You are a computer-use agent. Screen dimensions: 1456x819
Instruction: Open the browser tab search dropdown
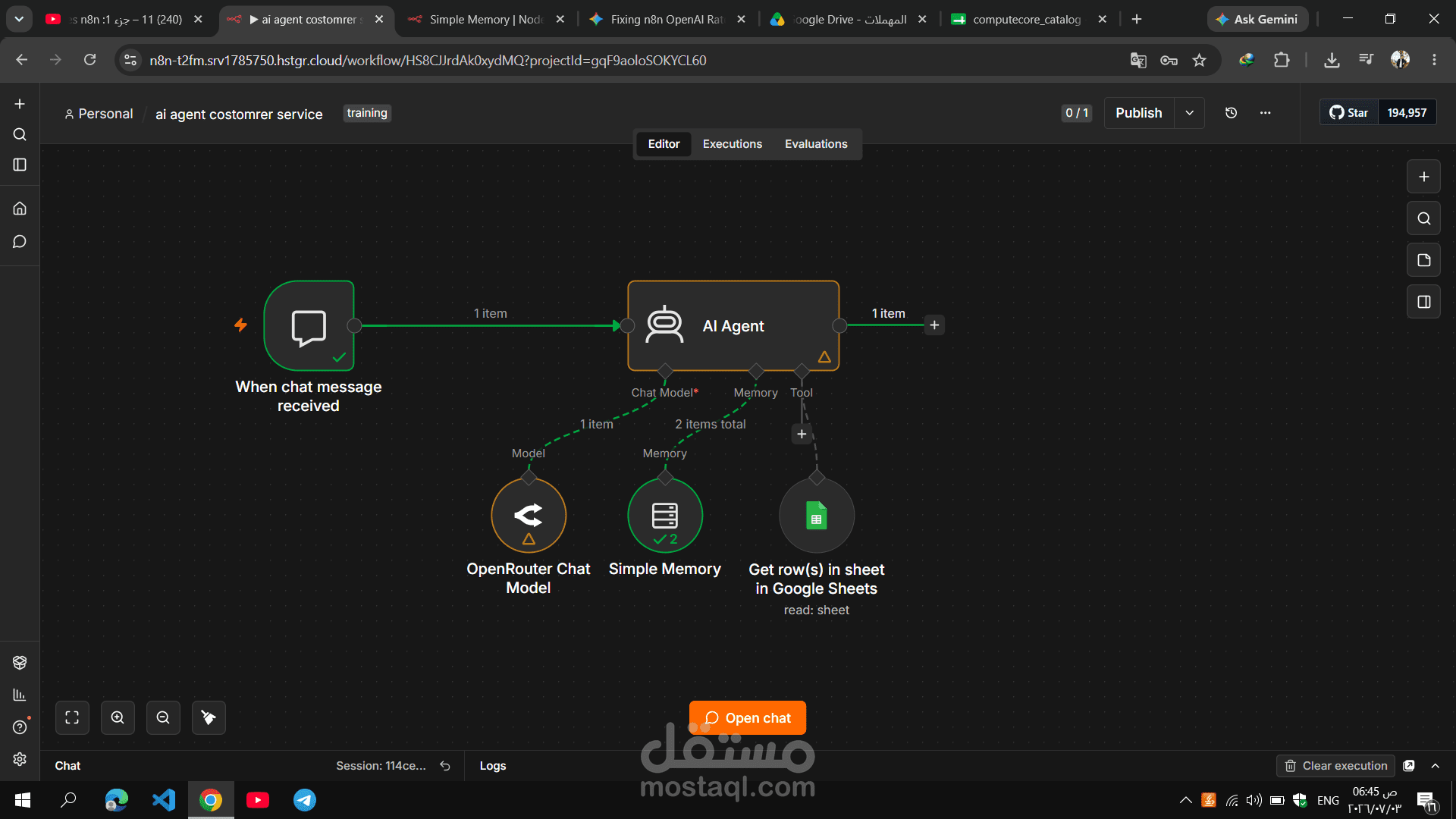[x=19, y=19]
